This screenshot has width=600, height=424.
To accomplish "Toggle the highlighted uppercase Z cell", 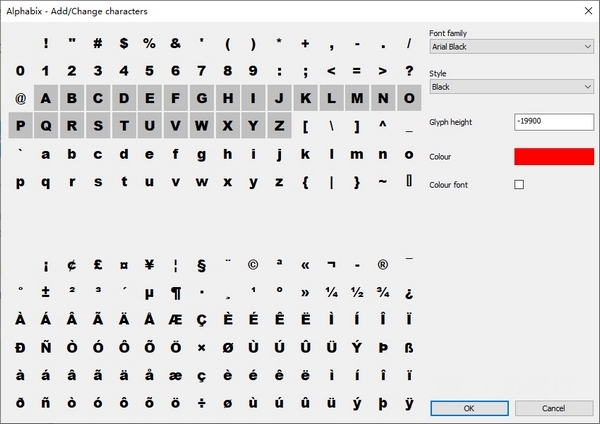I will pyautogui.click(x=253, y=126).
